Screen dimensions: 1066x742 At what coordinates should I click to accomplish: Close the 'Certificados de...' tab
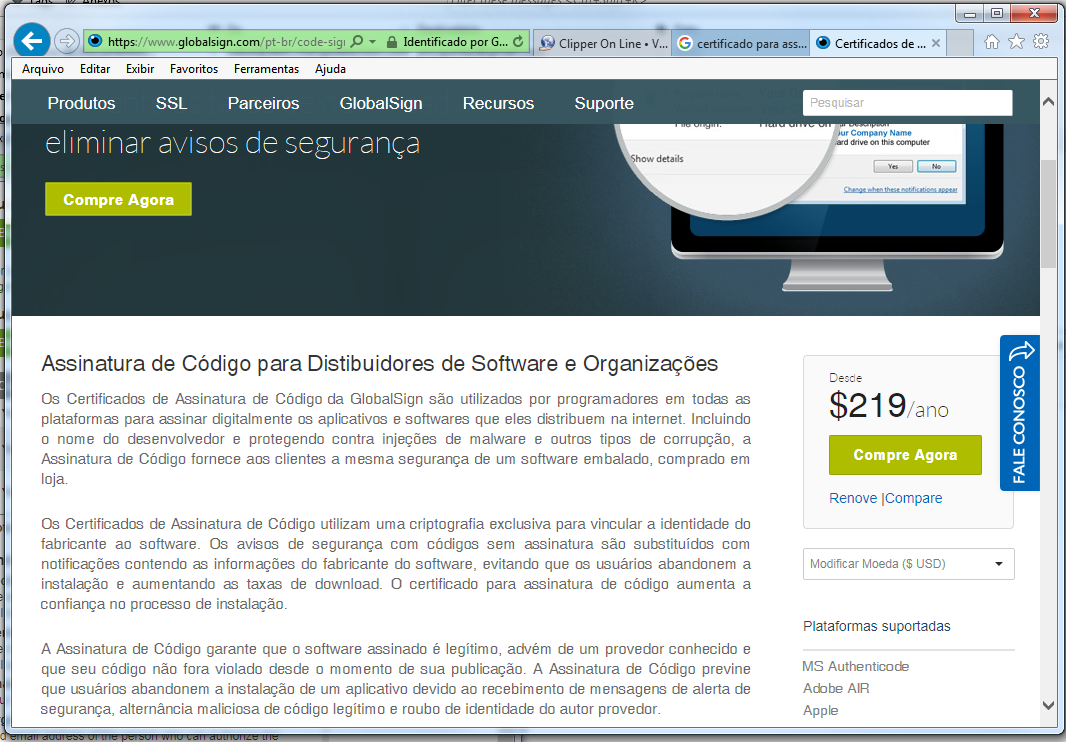point(936,43)
